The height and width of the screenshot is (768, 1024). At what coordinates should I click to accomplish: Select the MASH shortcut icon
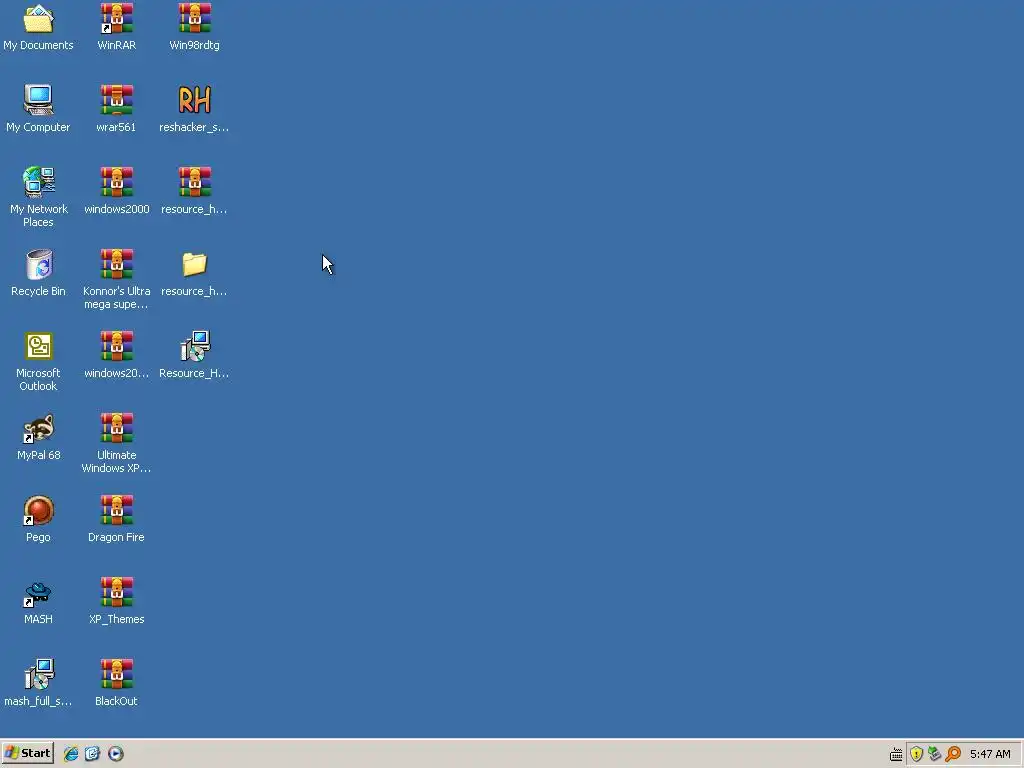pyautogui.click(x=39, y=592)
